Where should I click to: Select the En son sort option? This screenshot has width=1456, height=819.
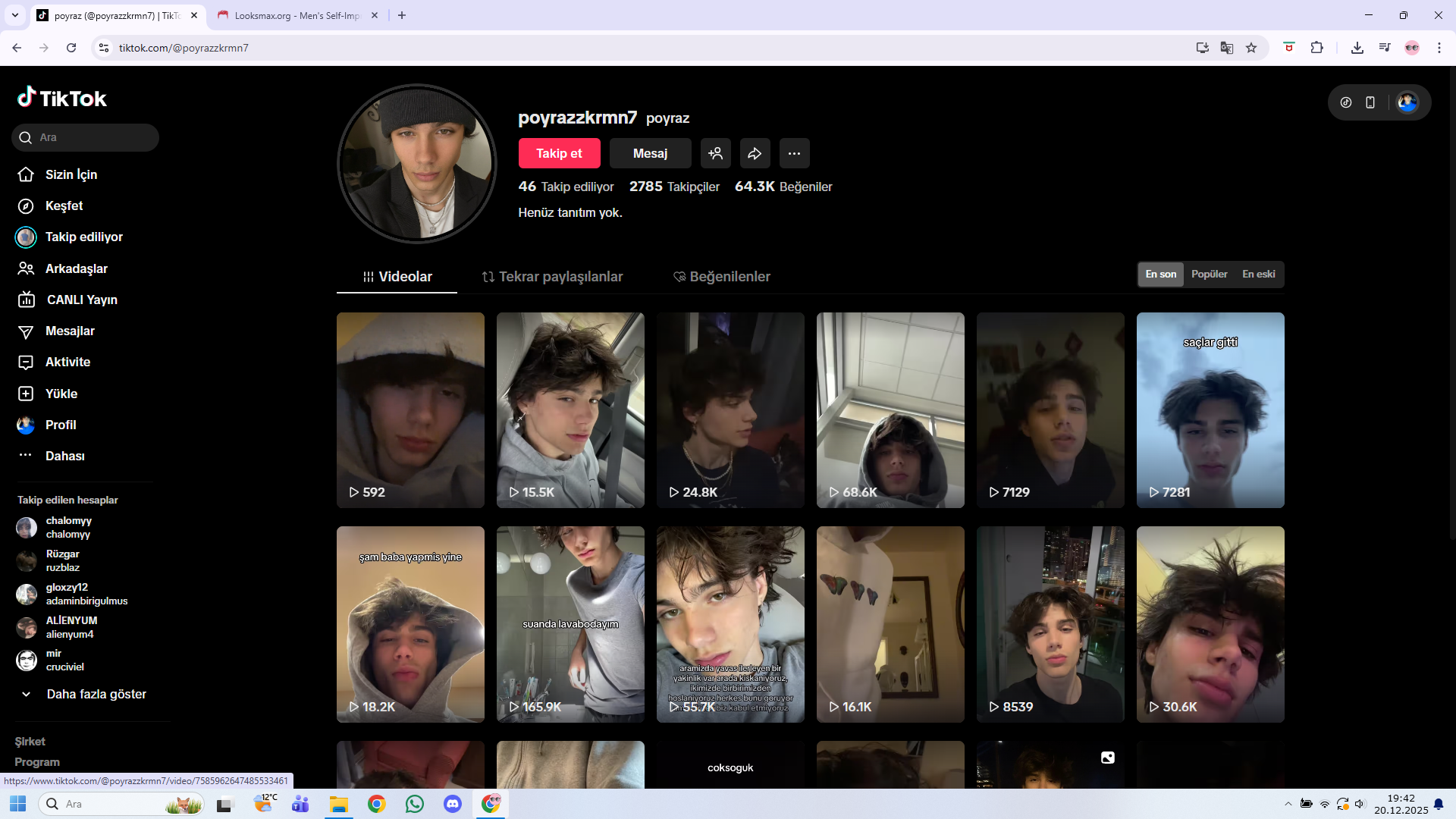pyautogui.click(x=1160, y=275)
